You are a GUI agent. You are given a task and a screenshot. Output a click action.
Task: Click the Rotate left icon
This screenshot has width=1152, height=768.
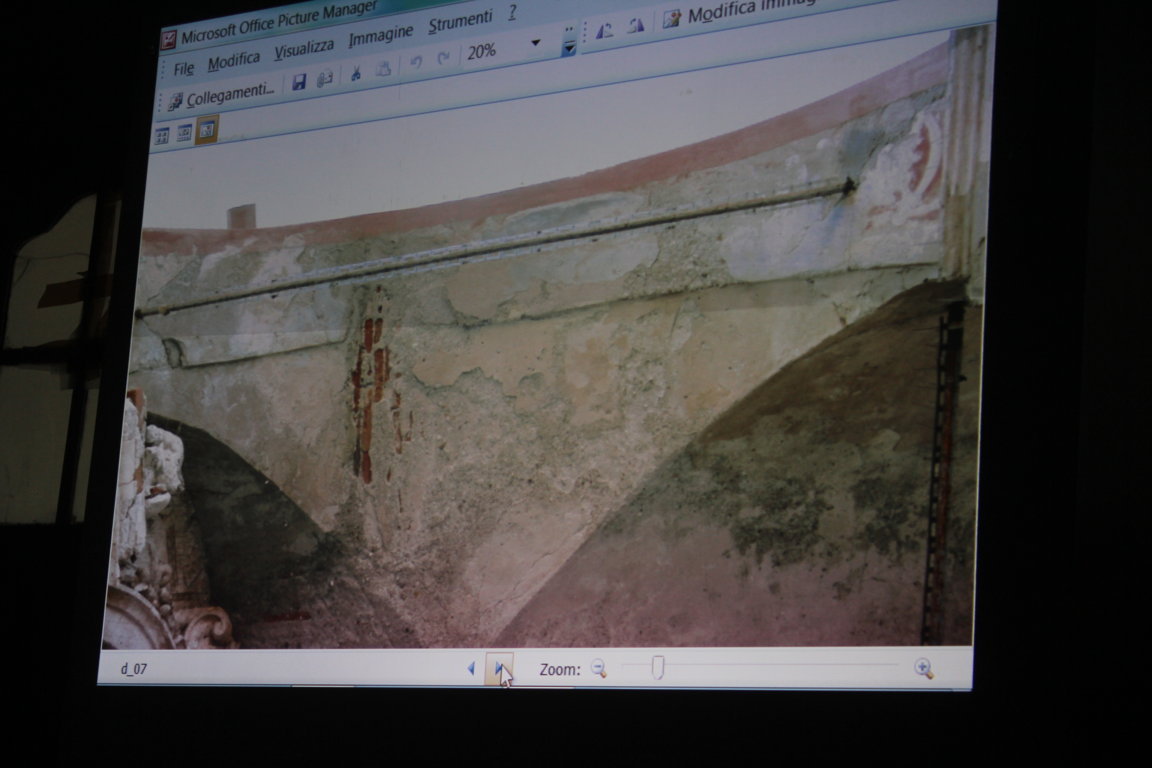(604, 30)
